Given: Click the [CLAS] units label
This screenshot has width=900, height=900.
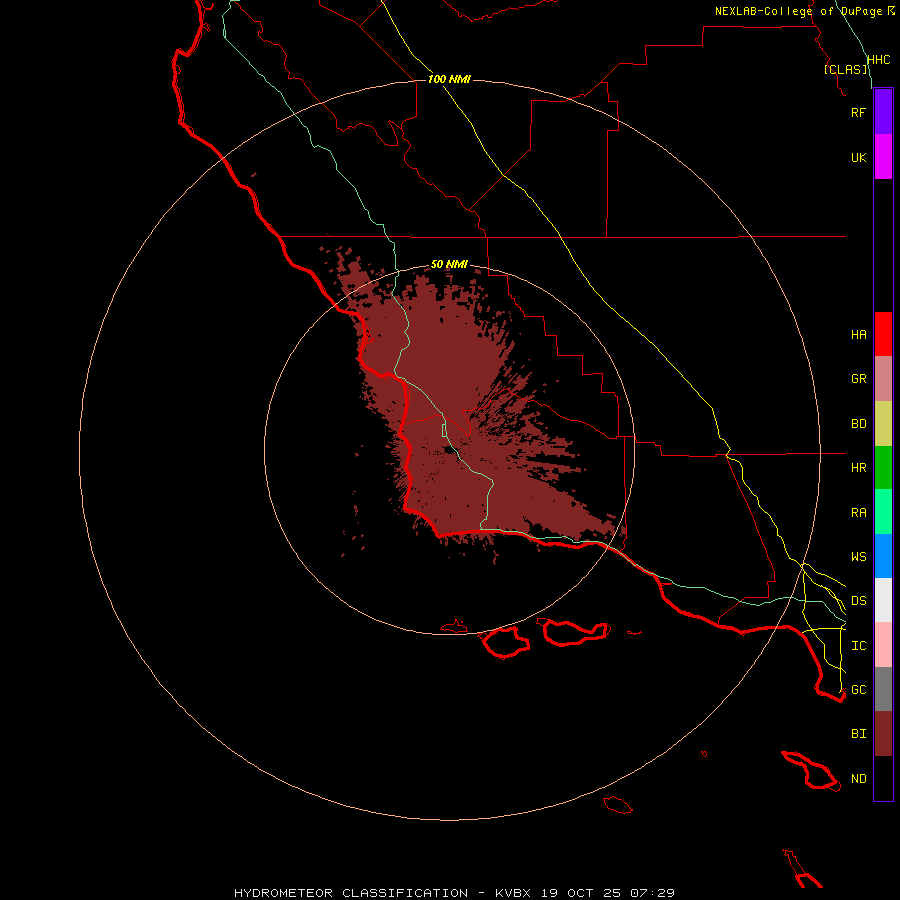Looking at the screenshot, I should click(845, 69).
